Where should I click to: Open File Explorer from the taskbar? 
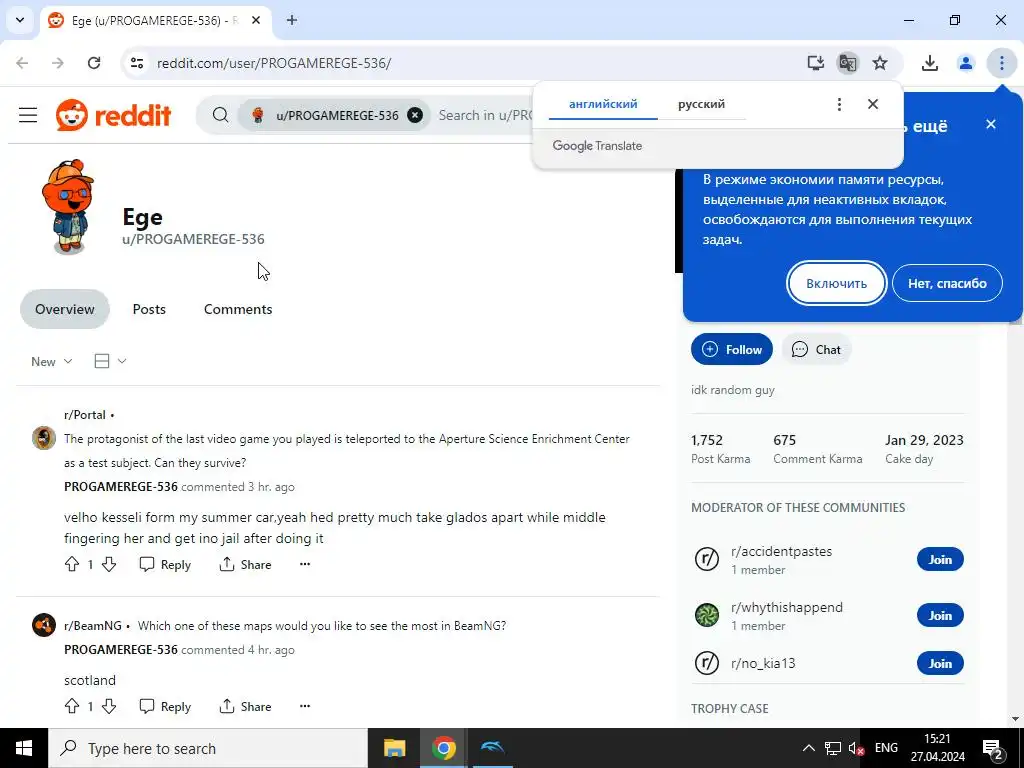pos(394,748)
